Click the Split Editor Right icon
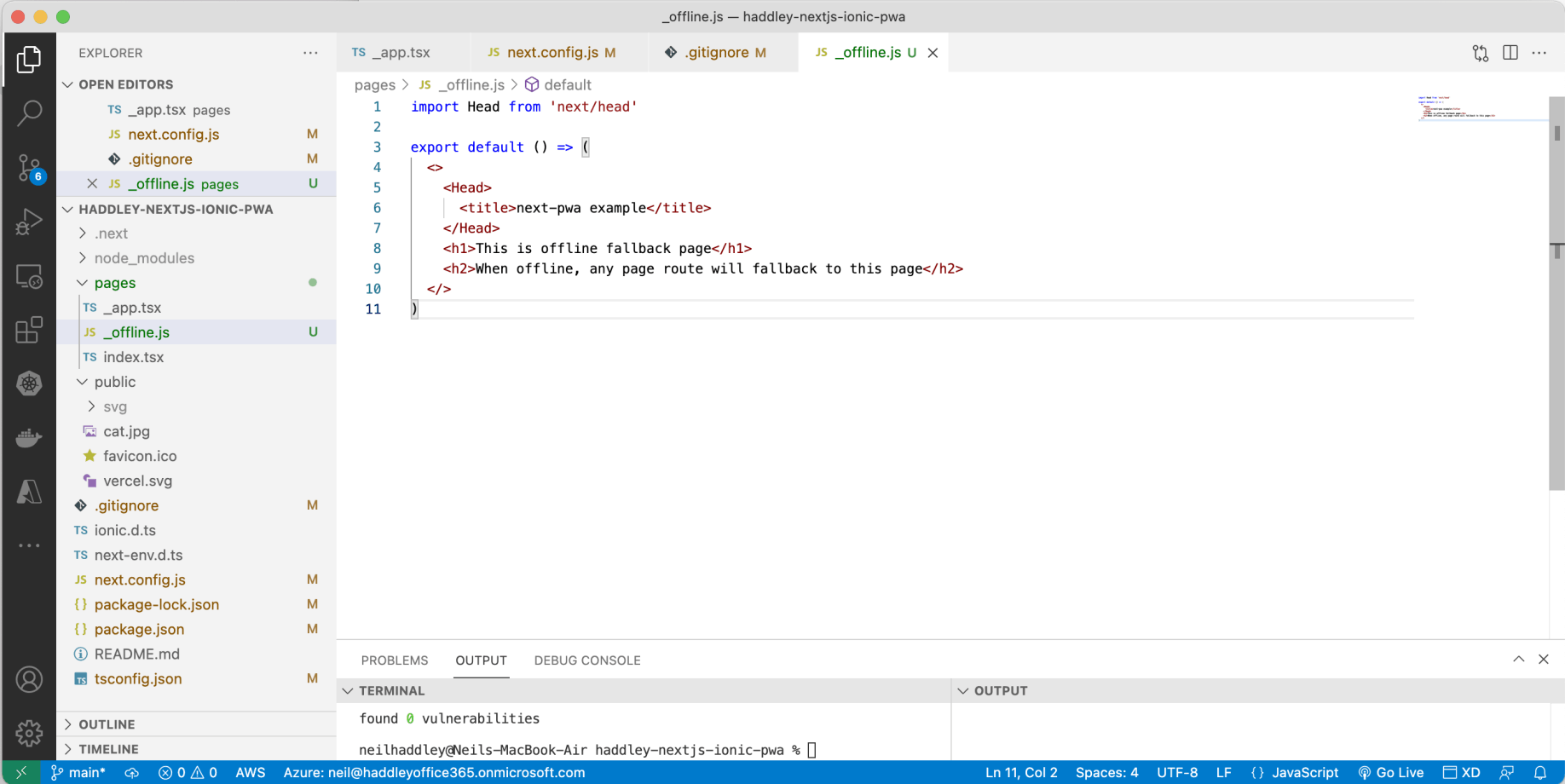Screen dimensions: 1565x784 tap(1510, 53)
